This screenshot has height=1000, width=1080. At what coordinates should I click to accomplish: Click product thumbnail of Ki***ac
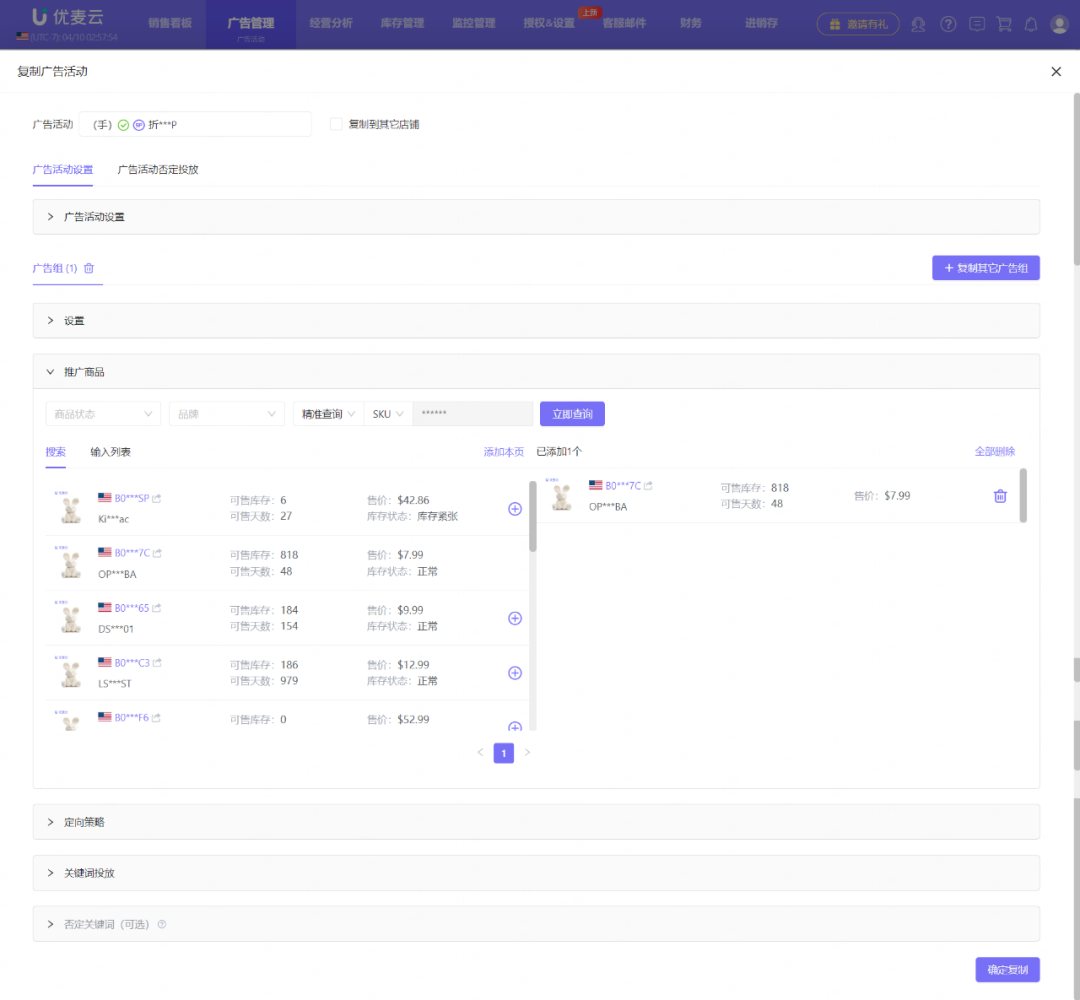(x=70, y=508)
